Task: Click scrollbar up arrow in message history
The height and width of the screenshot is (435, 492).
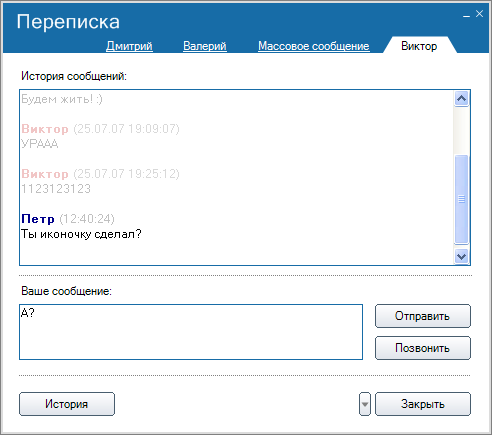Action: [461, 99]
